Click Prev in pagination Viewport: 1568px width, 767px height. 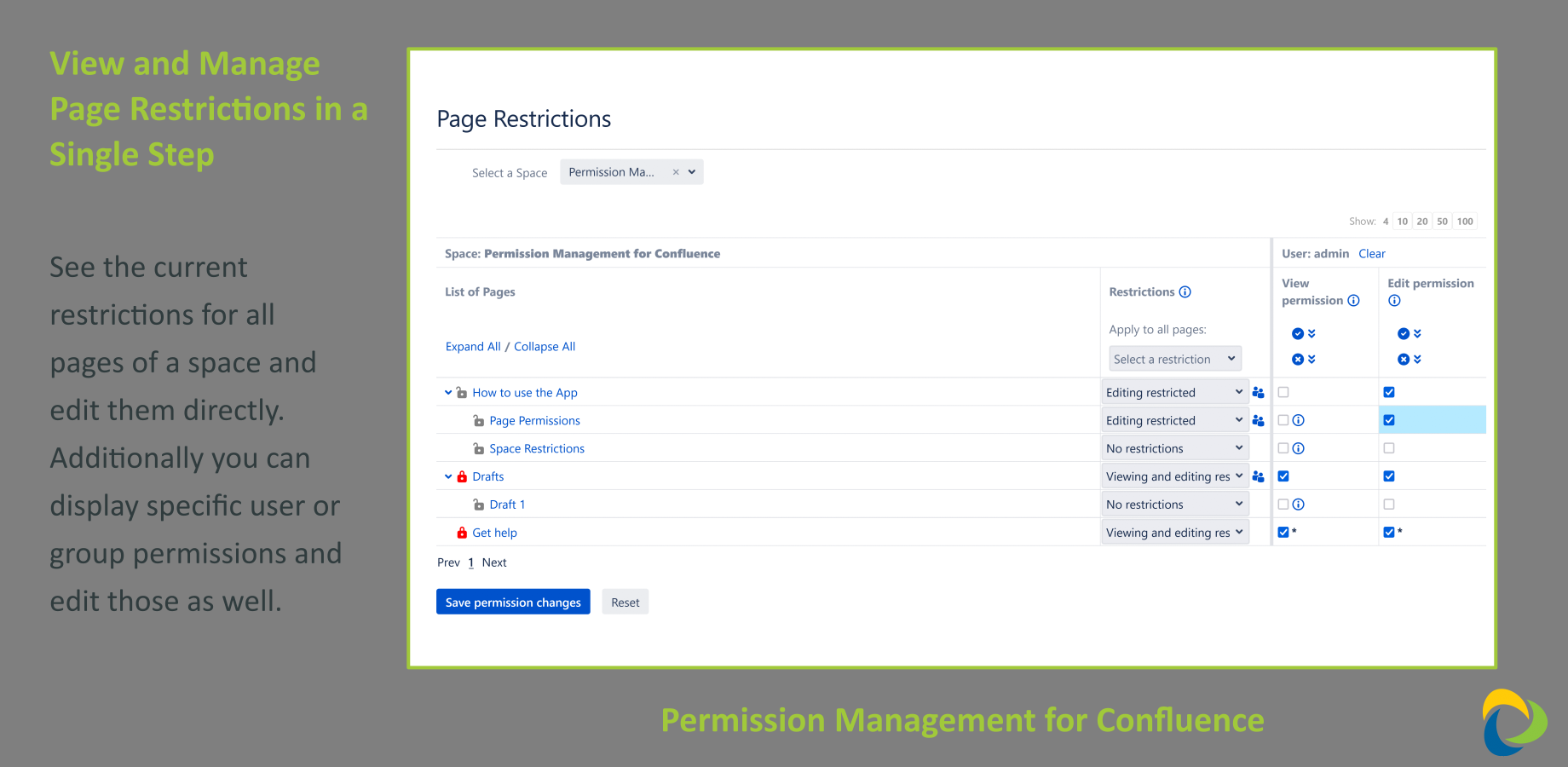click(448, 562)
